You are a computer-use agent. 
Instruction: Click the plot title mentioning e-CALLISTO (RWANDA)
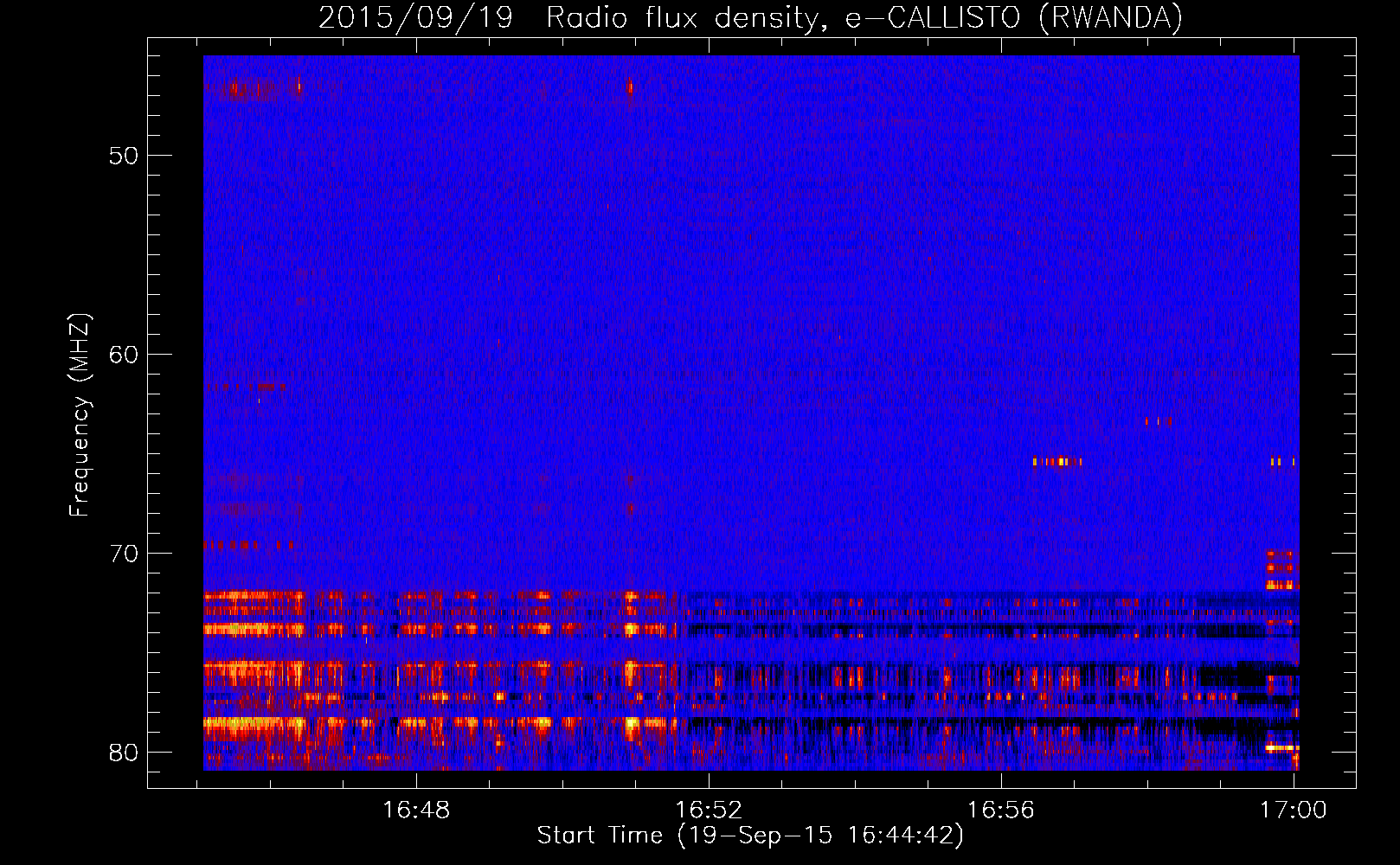click(x=750, y=17)
